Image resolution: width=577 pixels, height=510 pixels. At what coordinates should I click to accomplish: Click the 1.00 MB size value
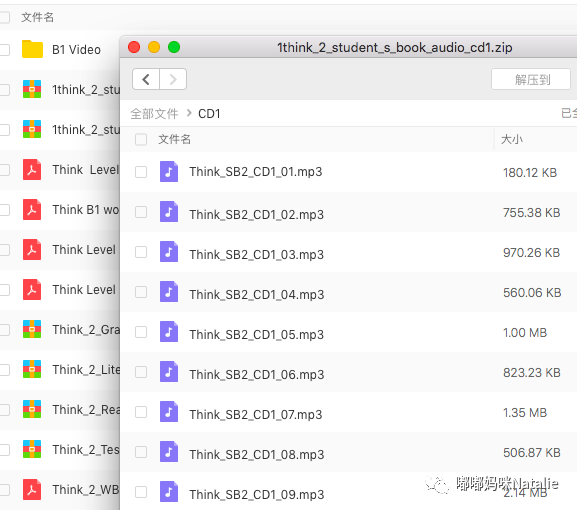[525, 333]
